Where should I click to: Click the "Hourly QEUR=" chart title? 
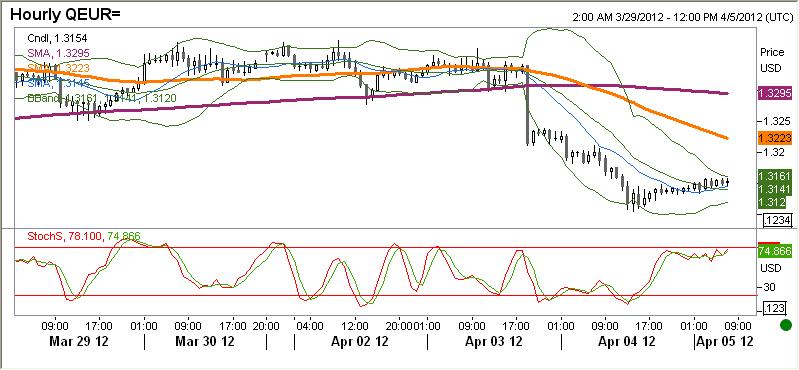pos(65,15)
